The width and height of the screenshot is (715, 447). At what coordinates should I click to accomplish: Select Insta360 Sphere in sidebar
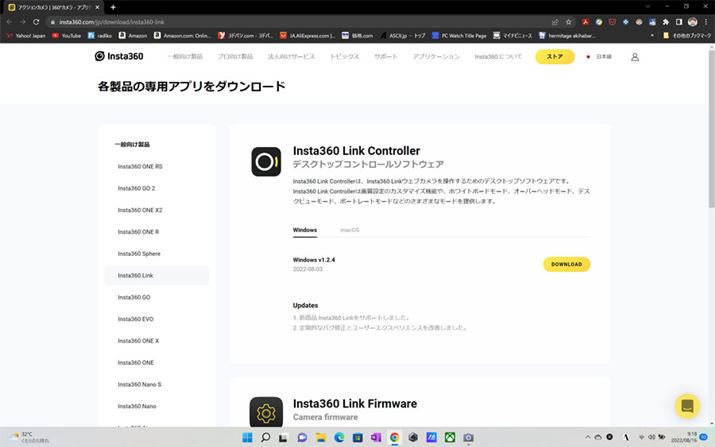pyautogui.click(x=139, y=254)
